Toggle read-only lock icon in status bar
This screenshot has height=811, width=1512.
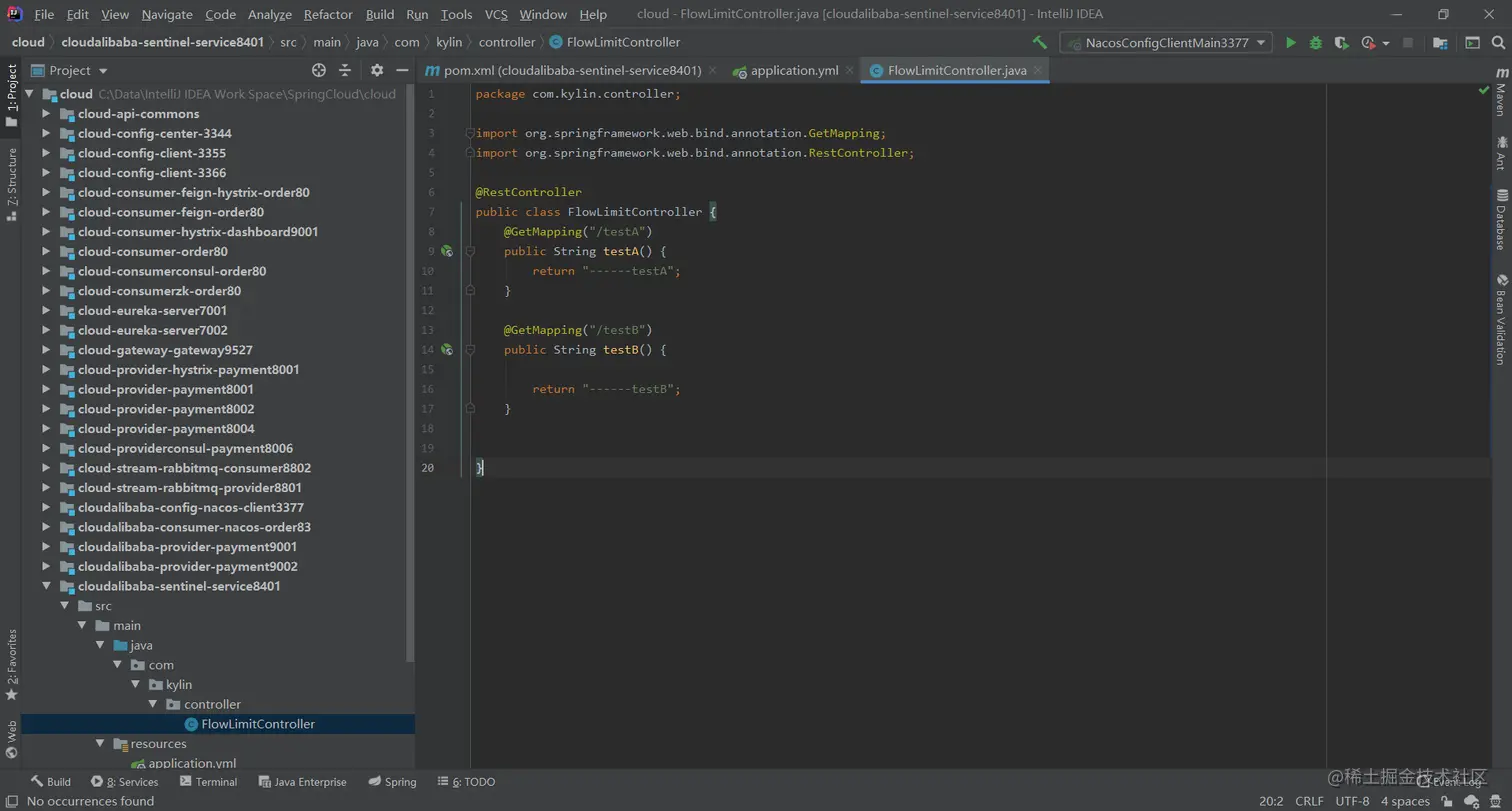coord(1447,801)
